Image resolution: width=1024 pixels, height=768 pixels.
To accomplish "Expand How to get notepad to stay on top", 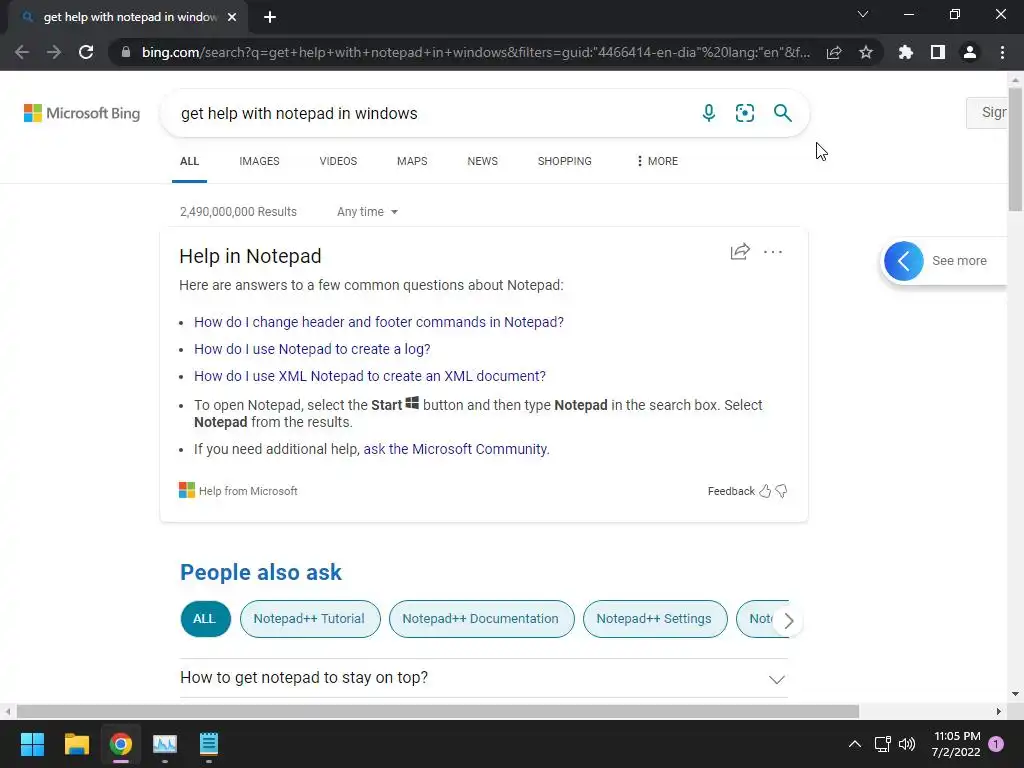I will pos(484,678).
